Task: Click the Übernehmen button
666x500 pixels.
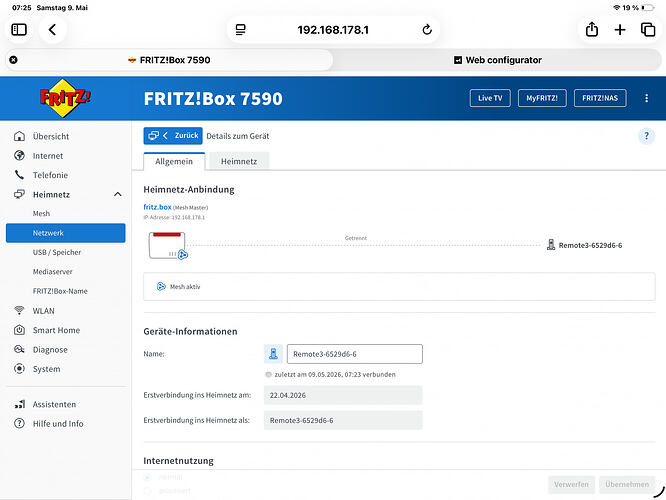Action: pyautogui.click(x=627, y=484)
